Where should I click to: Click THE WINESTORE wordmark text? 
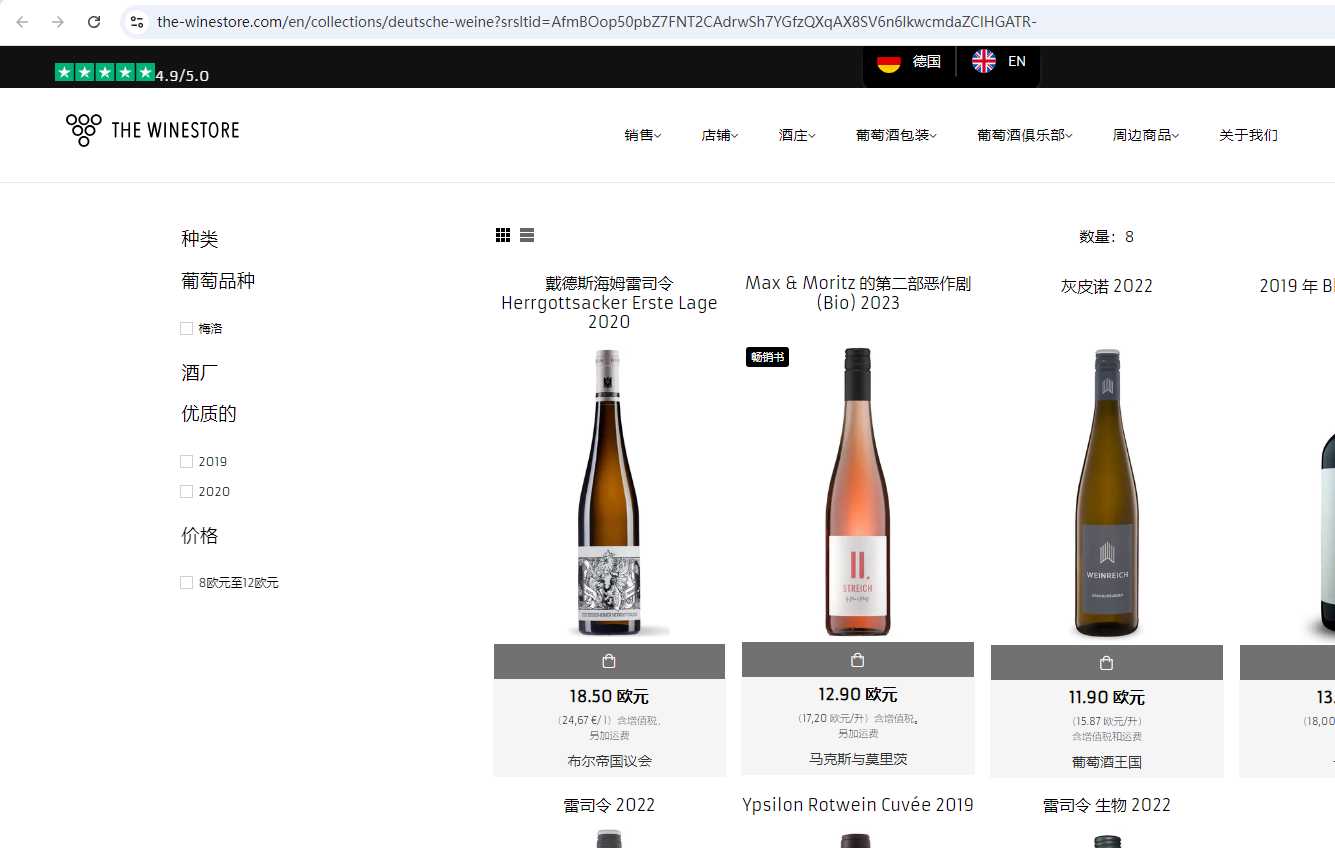point(175,130)
